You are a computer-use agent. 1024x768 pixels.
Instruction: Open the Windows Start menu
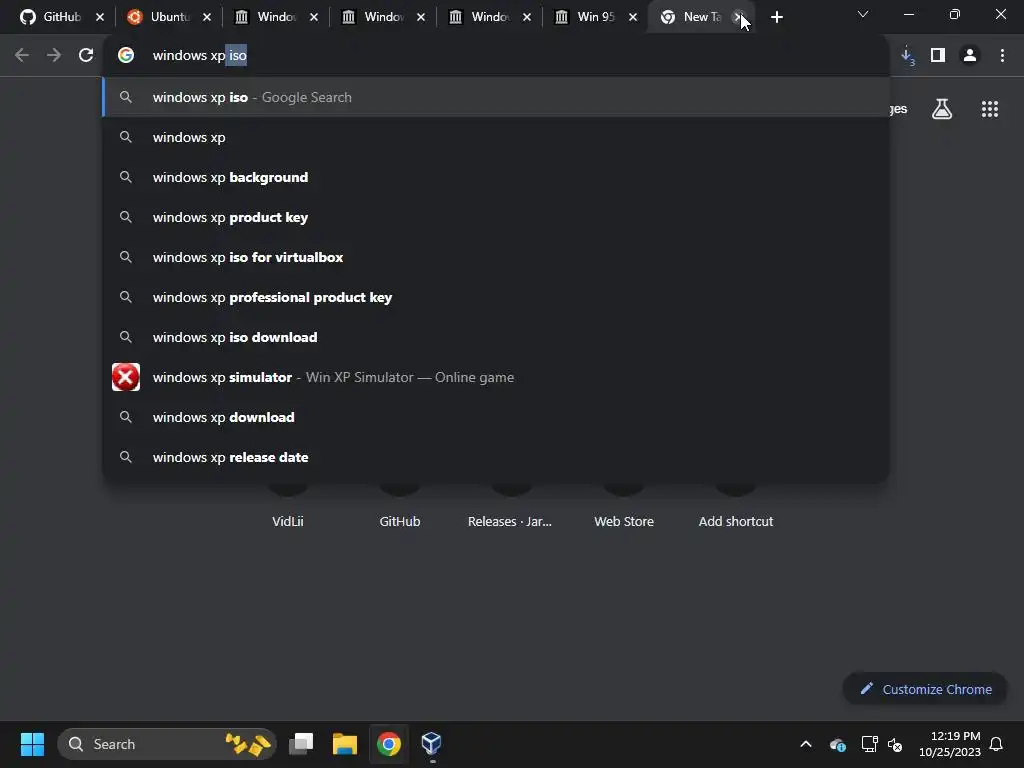point(32,744)
